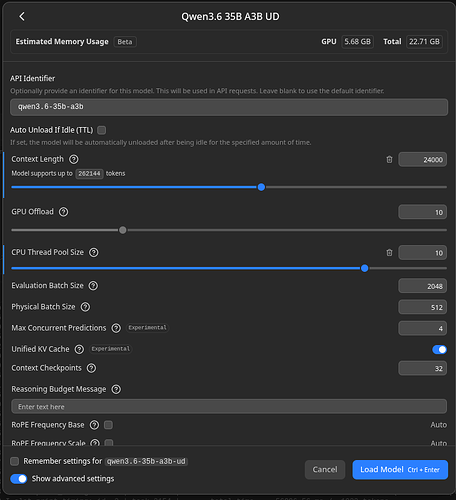Open the CPU Thread Pool Size help icon
The width and height of the screenshot is (456, 500).
coord(94,252)
